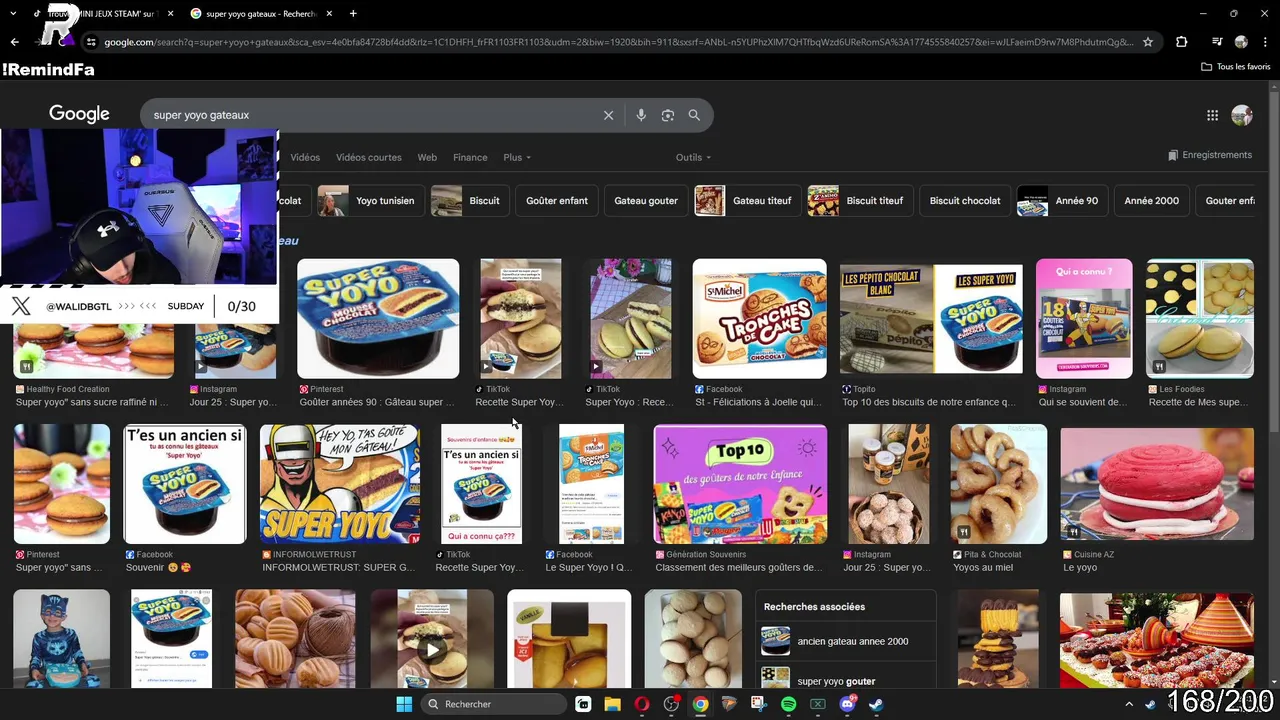
Task: Open the Tous les favoris bookmarks folder
Action: point(1236,66)
